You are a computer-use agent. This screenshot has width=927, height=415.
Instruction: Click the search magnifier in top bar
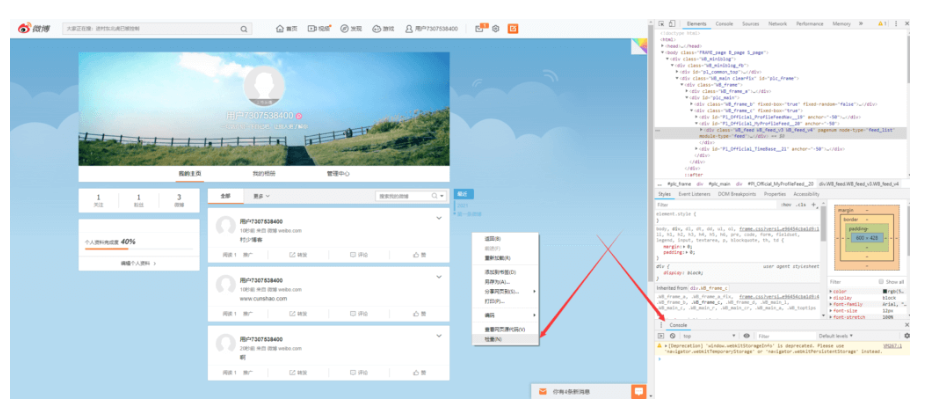(244, 29)
